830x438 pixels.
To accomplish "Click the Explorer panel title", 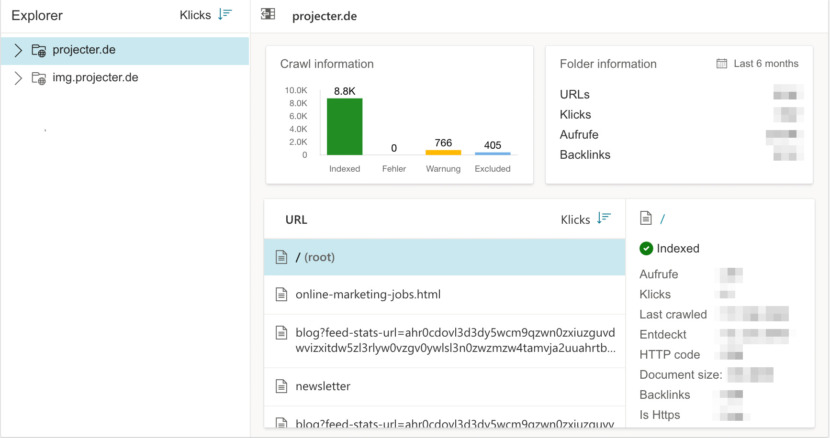I will coord(37,15).
